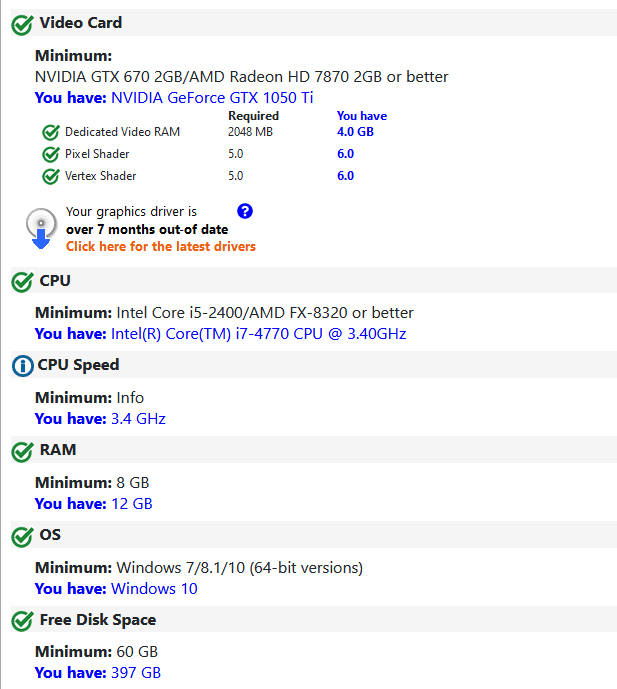The image size is (617, 689).
Task: Click 'Windows 7/8.1/10 (64-bit versions)' text
Action: point(240,568)
